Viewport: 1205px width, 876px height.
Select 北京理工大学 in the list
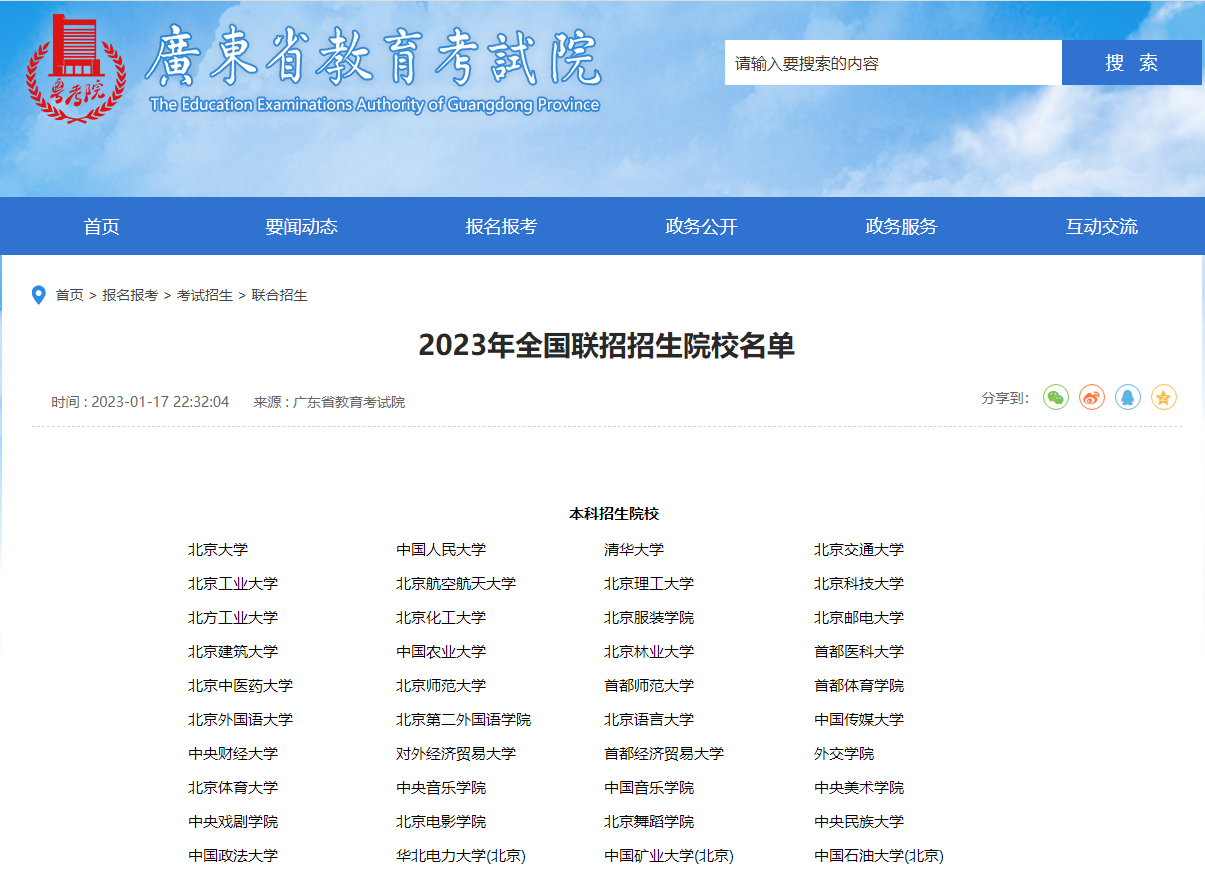click(x=649, y=584)
